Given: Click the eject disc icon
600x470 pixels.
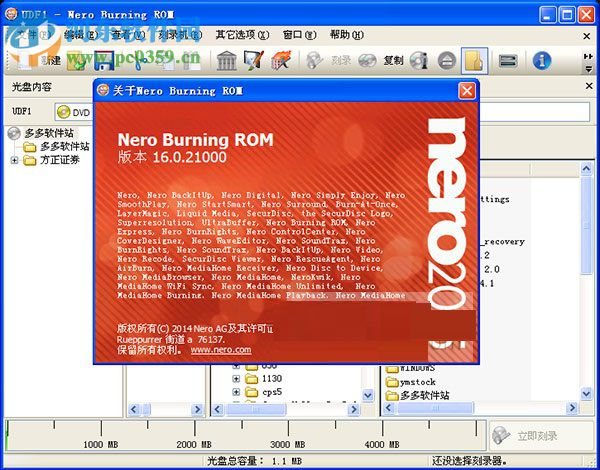Looking at the screenshot, I should (447, 60).
